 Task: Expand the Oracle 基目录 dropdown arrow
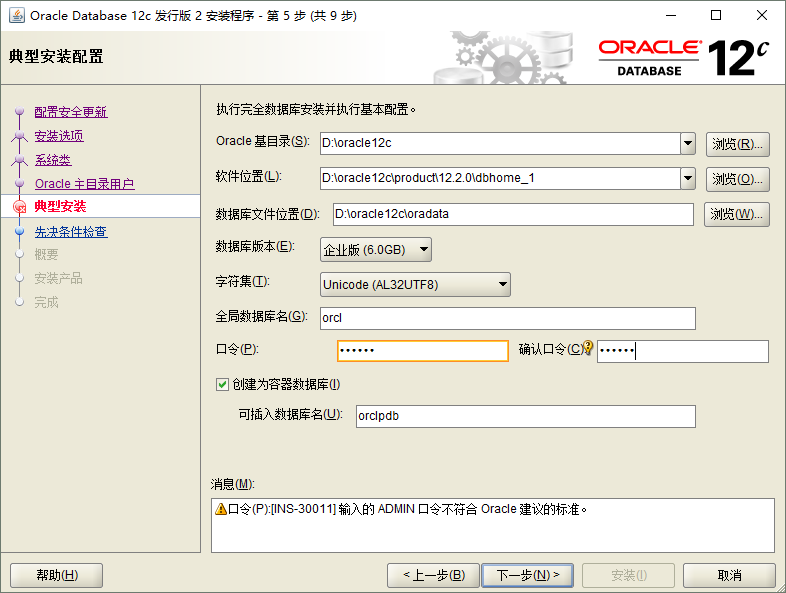(x=688, y=143)
